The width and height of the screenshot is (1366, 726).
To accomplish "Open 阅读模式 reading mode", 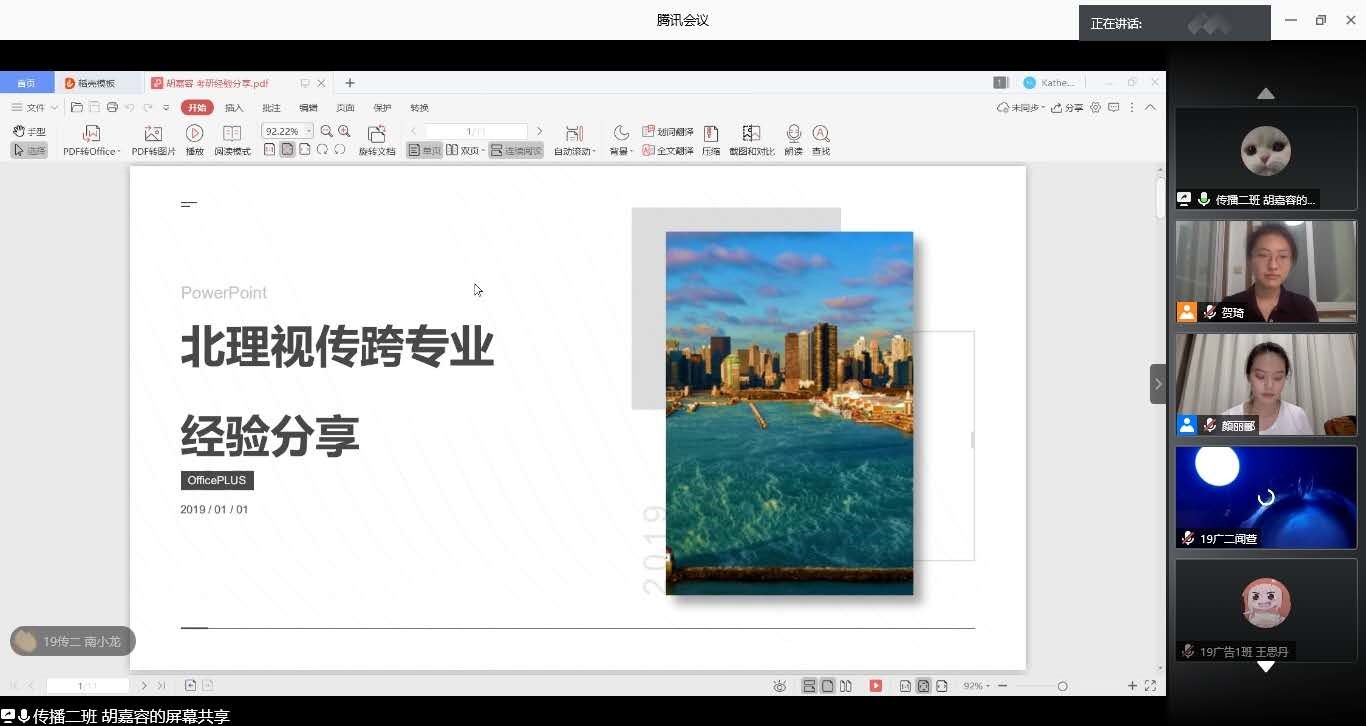I will tap(232, 134).
